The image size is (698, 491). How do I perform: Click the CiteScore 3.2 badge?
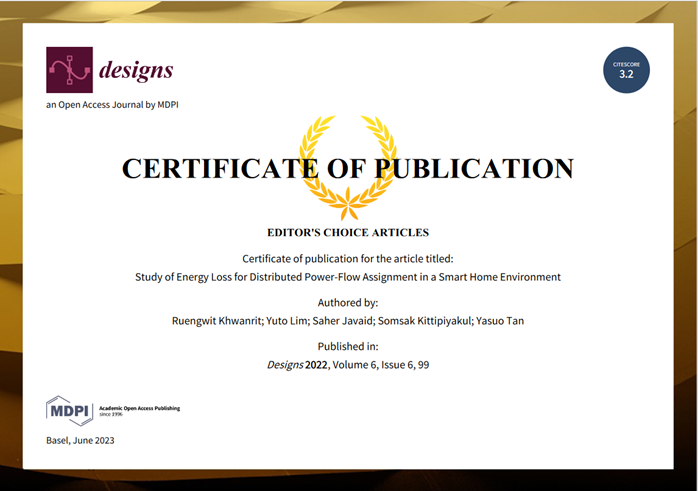point(626,70)
